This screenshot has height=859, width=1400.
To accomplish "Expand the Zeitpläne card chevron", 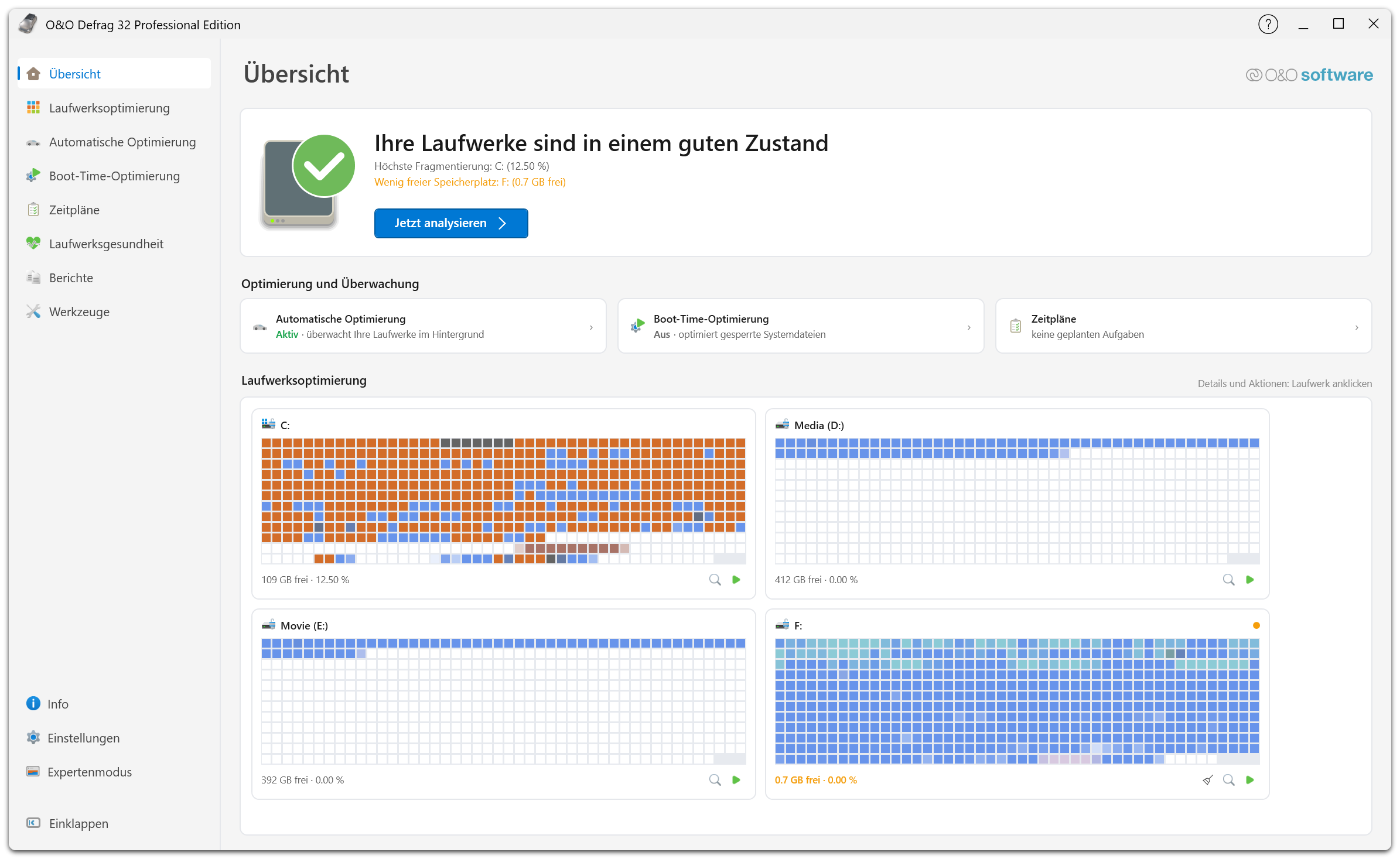I will coord(1357,327).
